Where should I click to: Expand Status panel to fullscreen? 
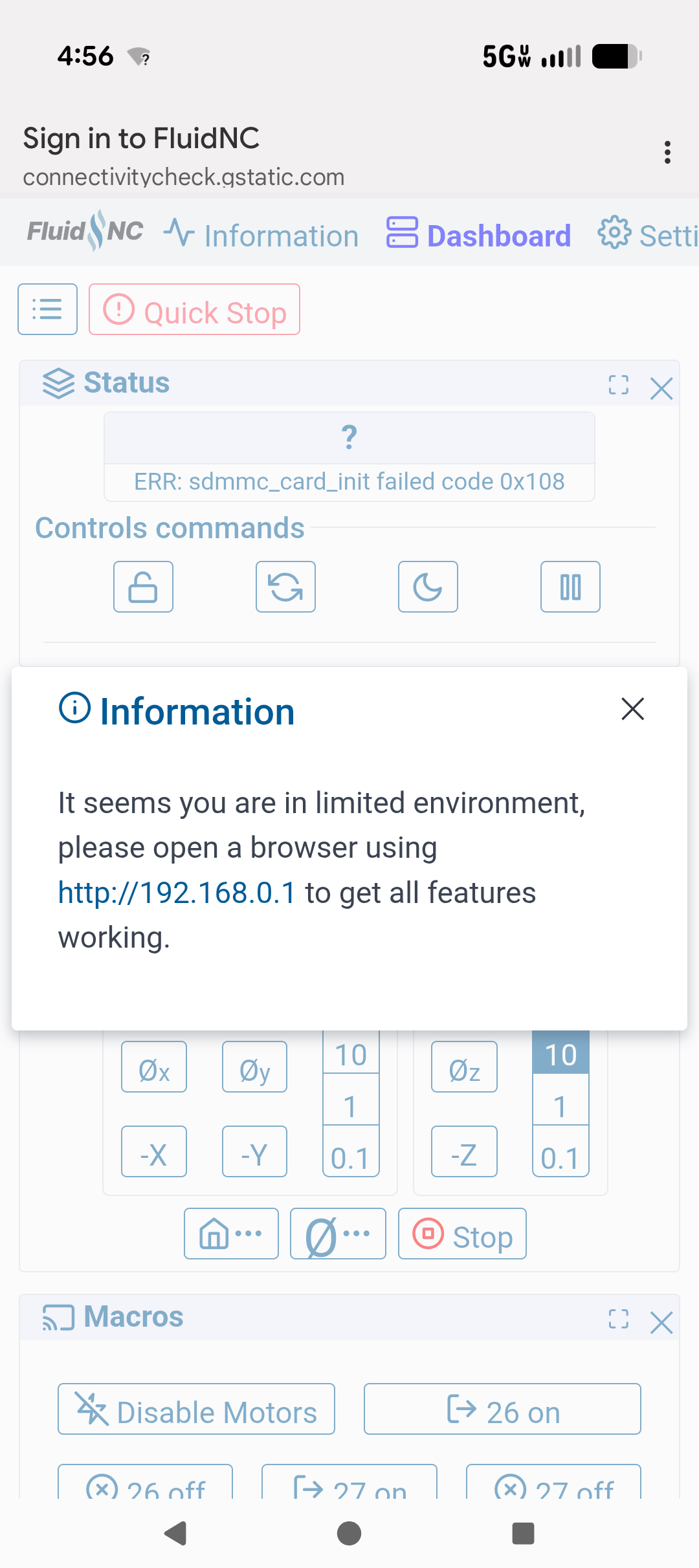point(618,386)
